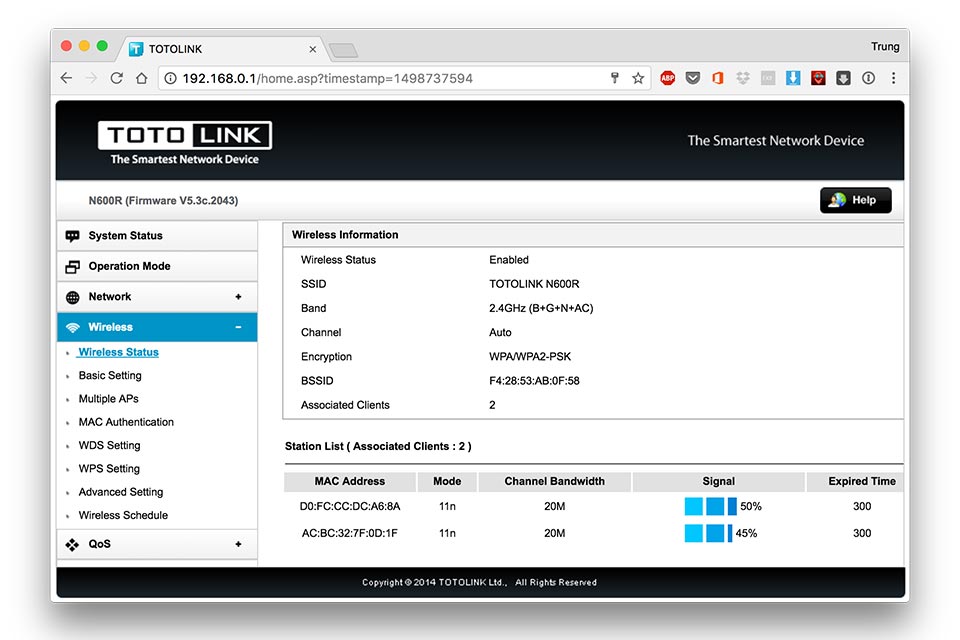Click the Wireless Wi-Fi signal icon
Screen dimensions: 960x640
[x=72, y=327]
